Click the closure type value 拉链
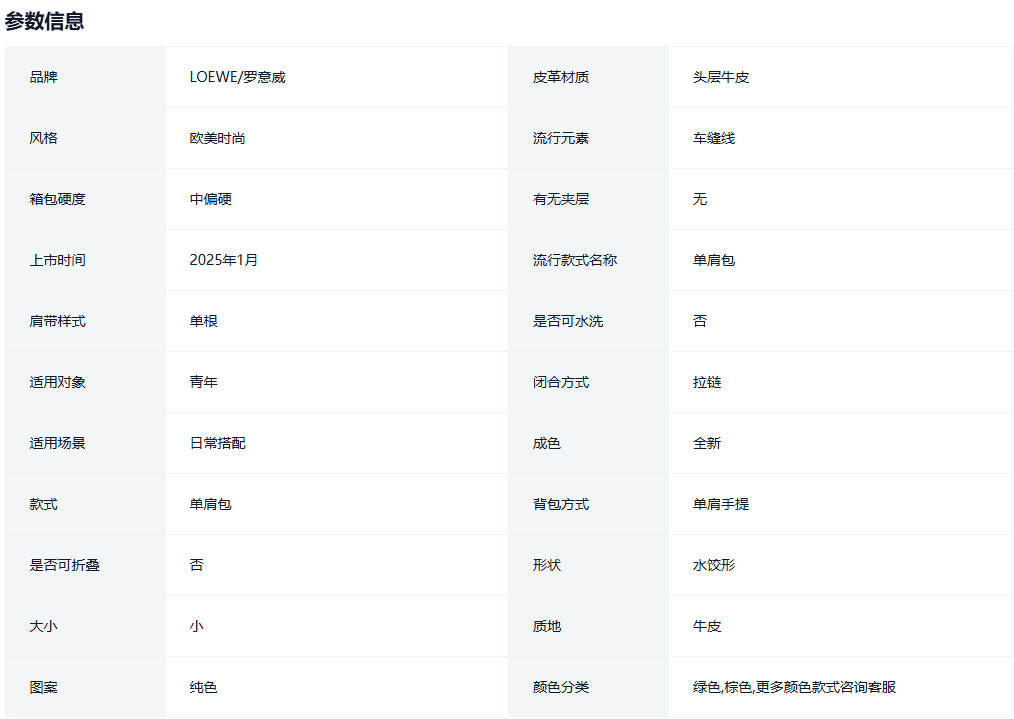Viewport: 1014px width, 719px height. coord(707,382)
